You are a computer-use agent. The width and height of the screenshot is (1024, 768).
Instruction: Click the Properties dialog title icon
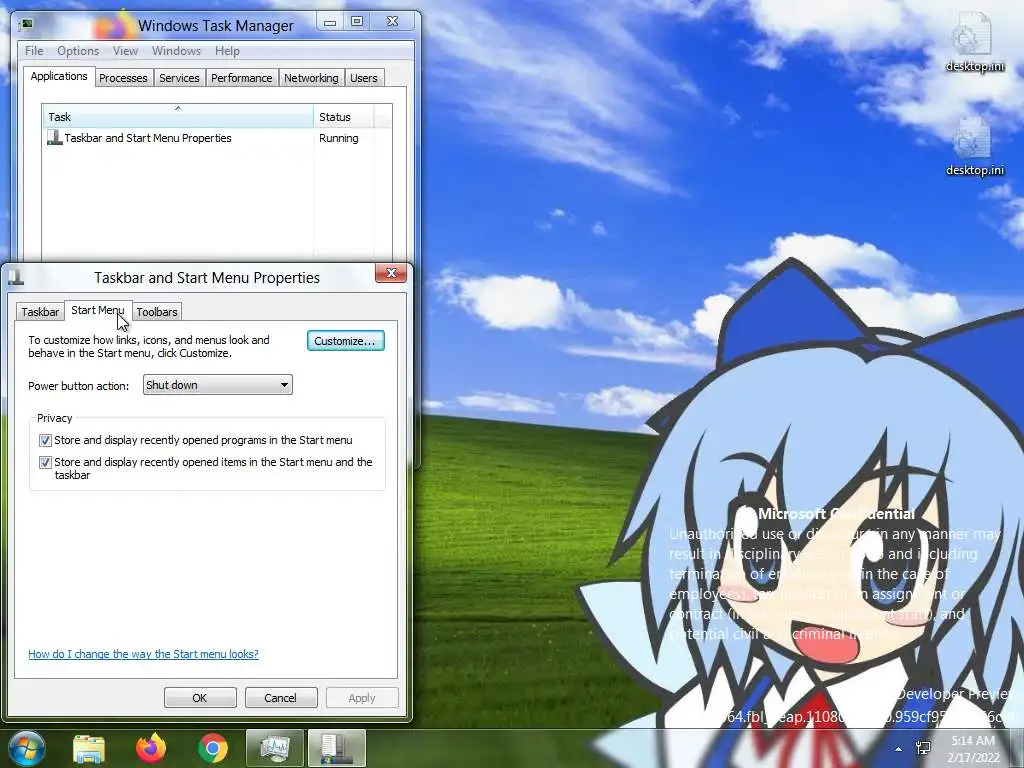pyautogui.click(x=16, y=278)
